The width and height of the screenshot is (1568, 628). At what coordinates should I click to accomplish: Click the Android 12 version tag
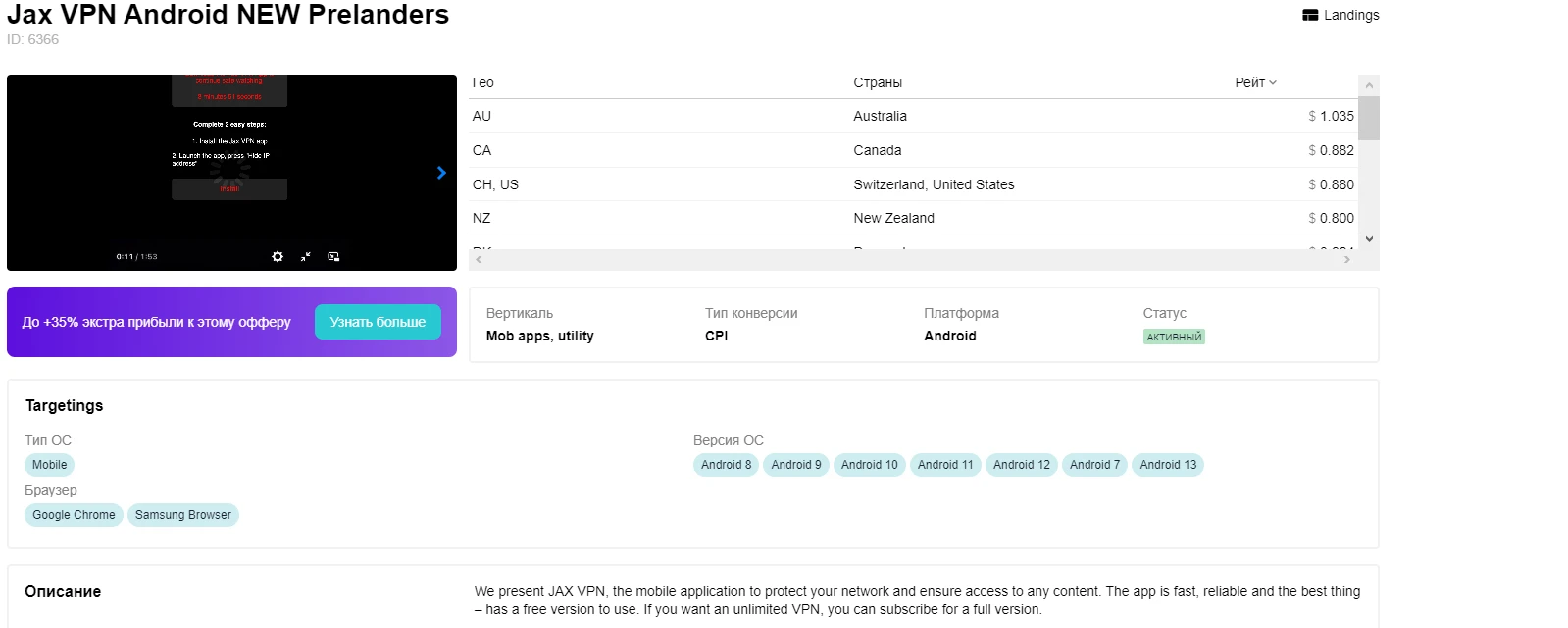tap(1022, 465)
